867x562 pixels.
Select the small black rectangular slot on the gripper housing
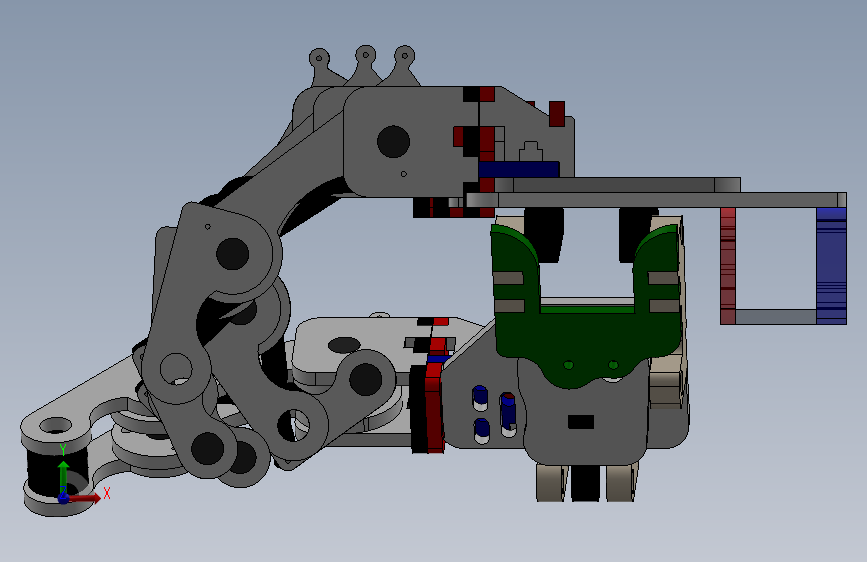tap(581, 422)
